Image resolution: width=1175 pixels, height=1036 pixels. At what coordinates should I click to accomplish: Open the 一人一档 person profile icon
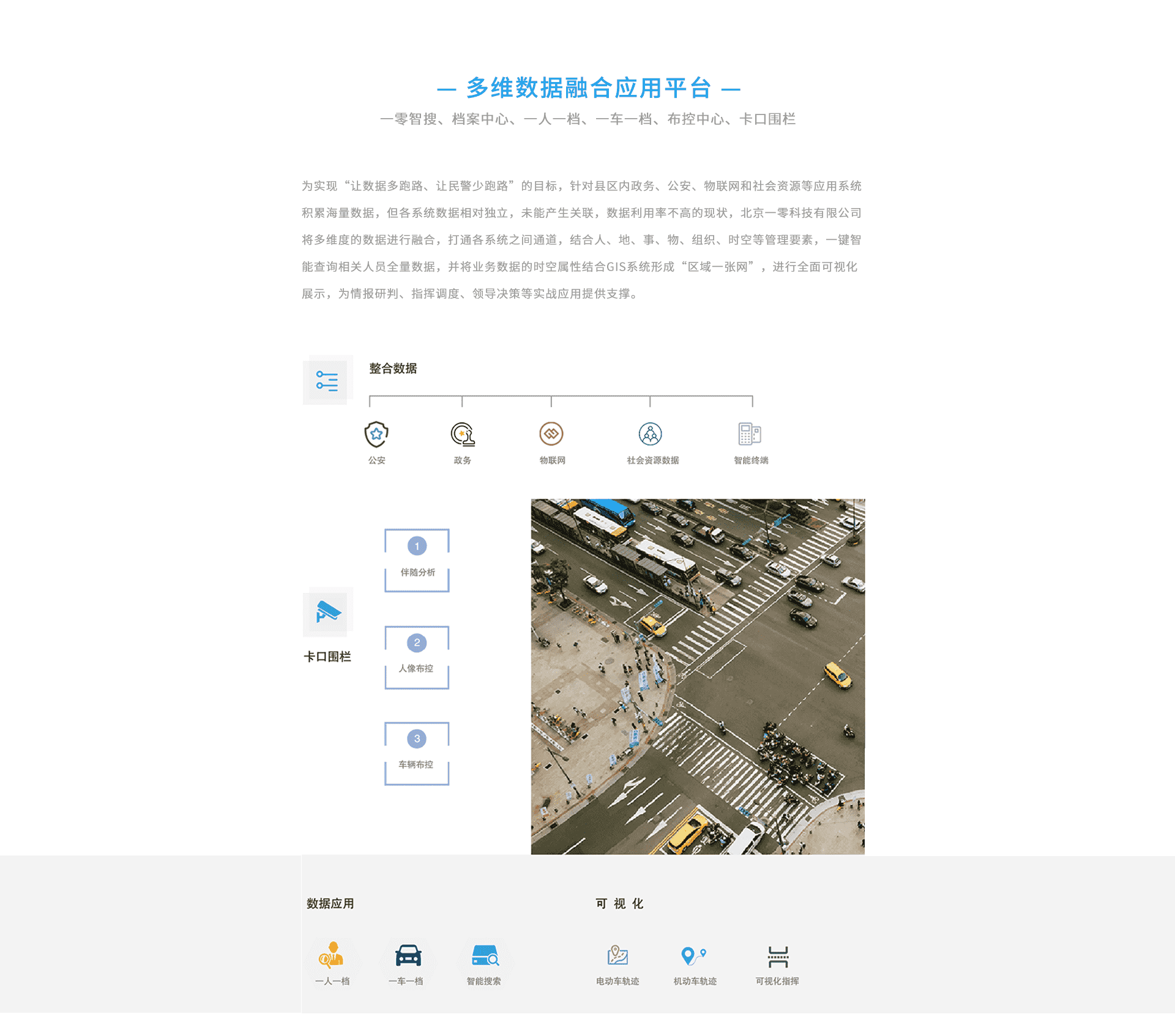pos(332,955)
